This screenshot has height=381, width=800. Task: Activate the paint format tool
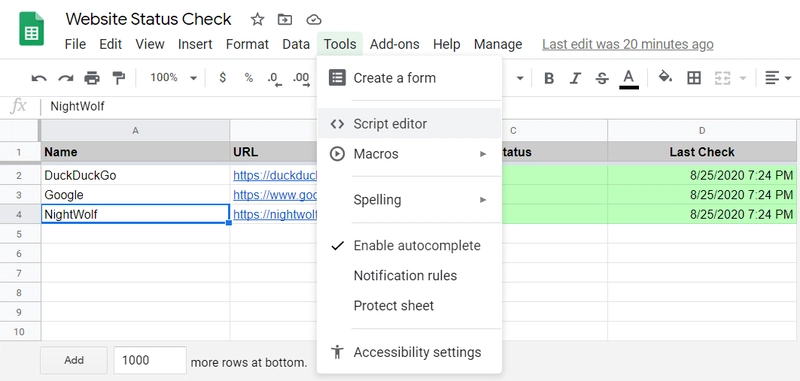point(118,78)
